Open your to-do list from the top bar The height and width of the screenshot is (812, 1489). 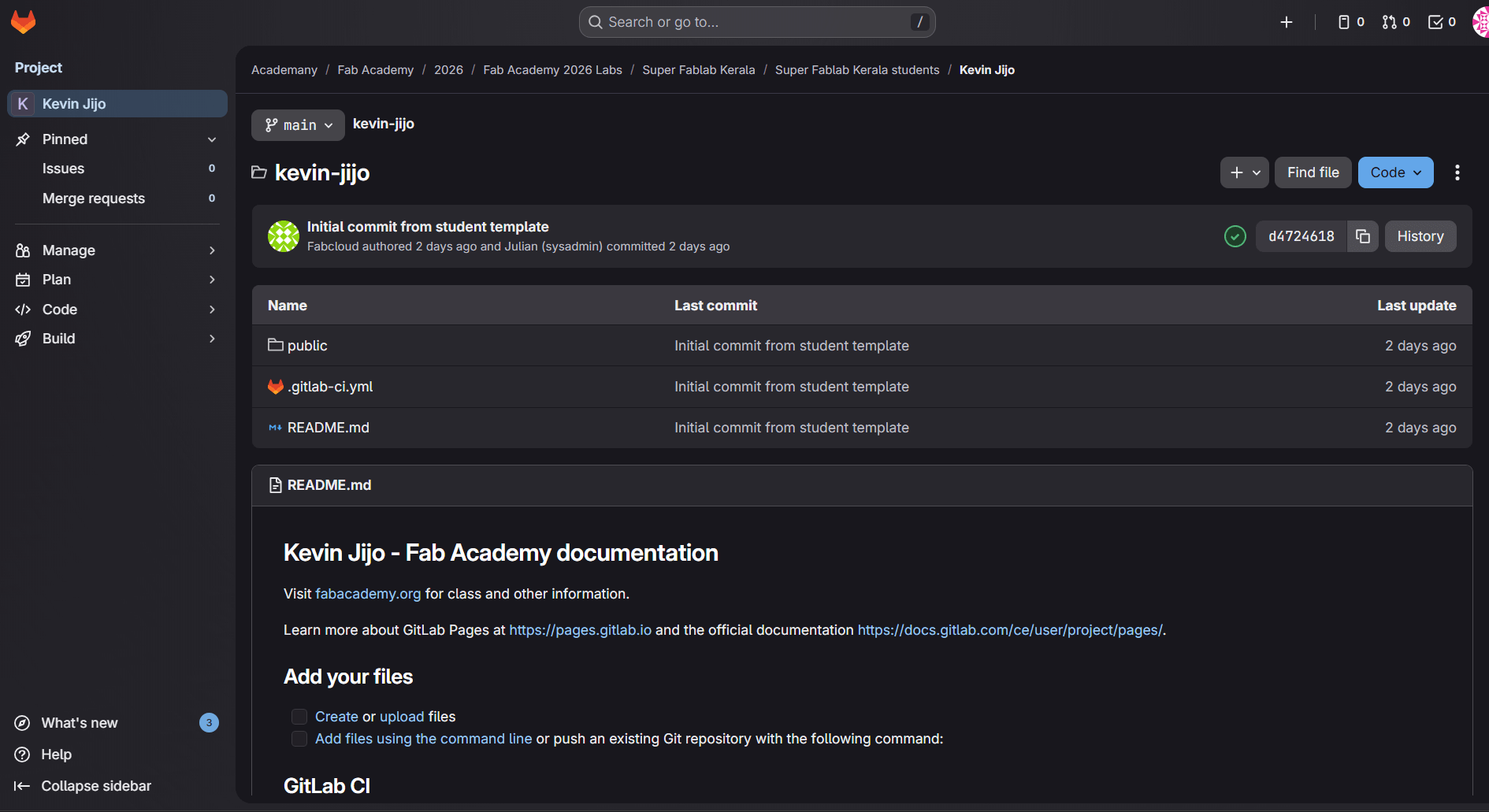coord(1435,21)
